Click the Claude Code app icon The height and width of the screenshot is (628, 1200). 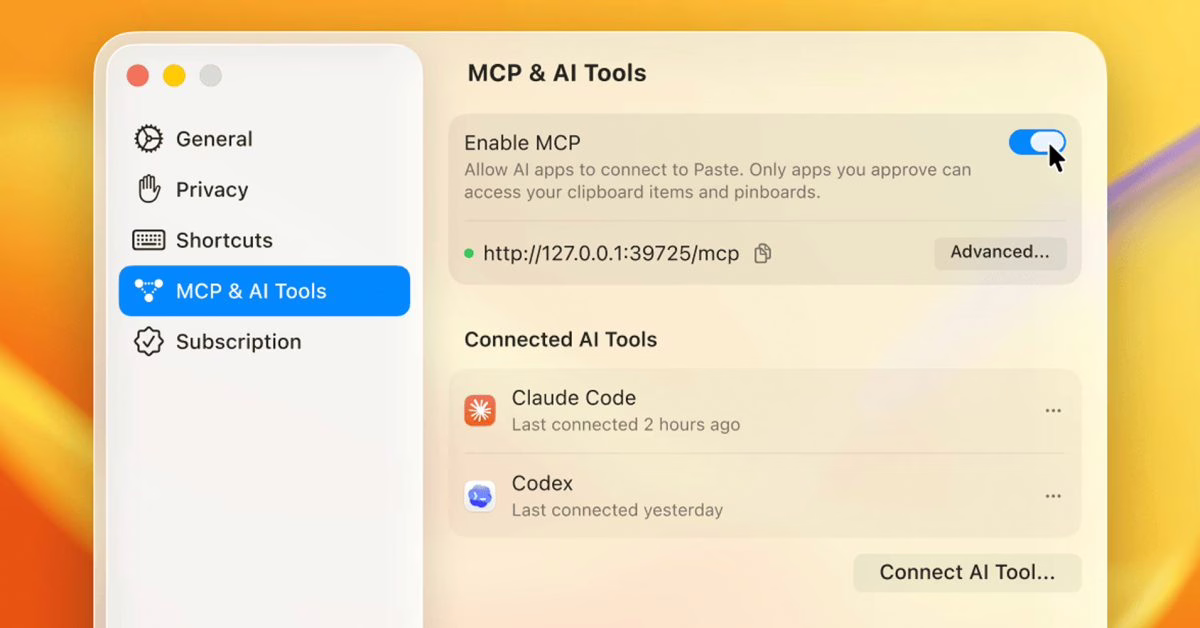[x=480, y=410]
